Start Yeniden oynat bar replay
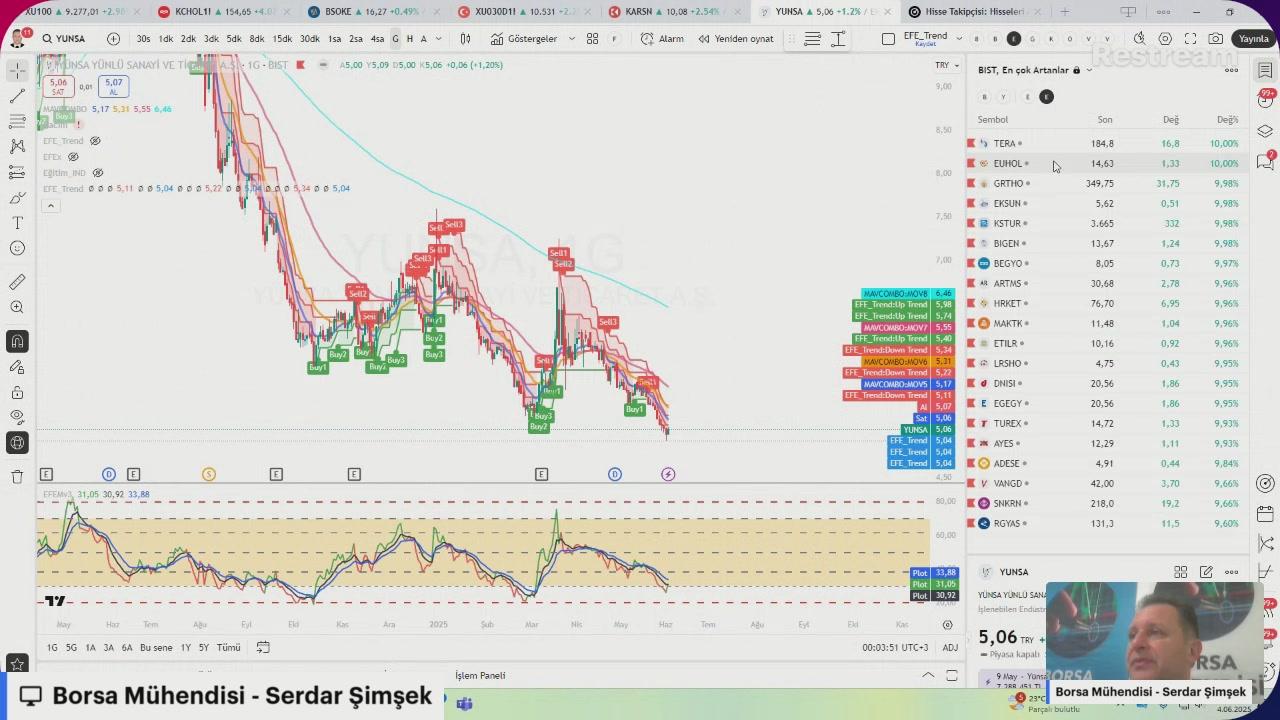 736,39
